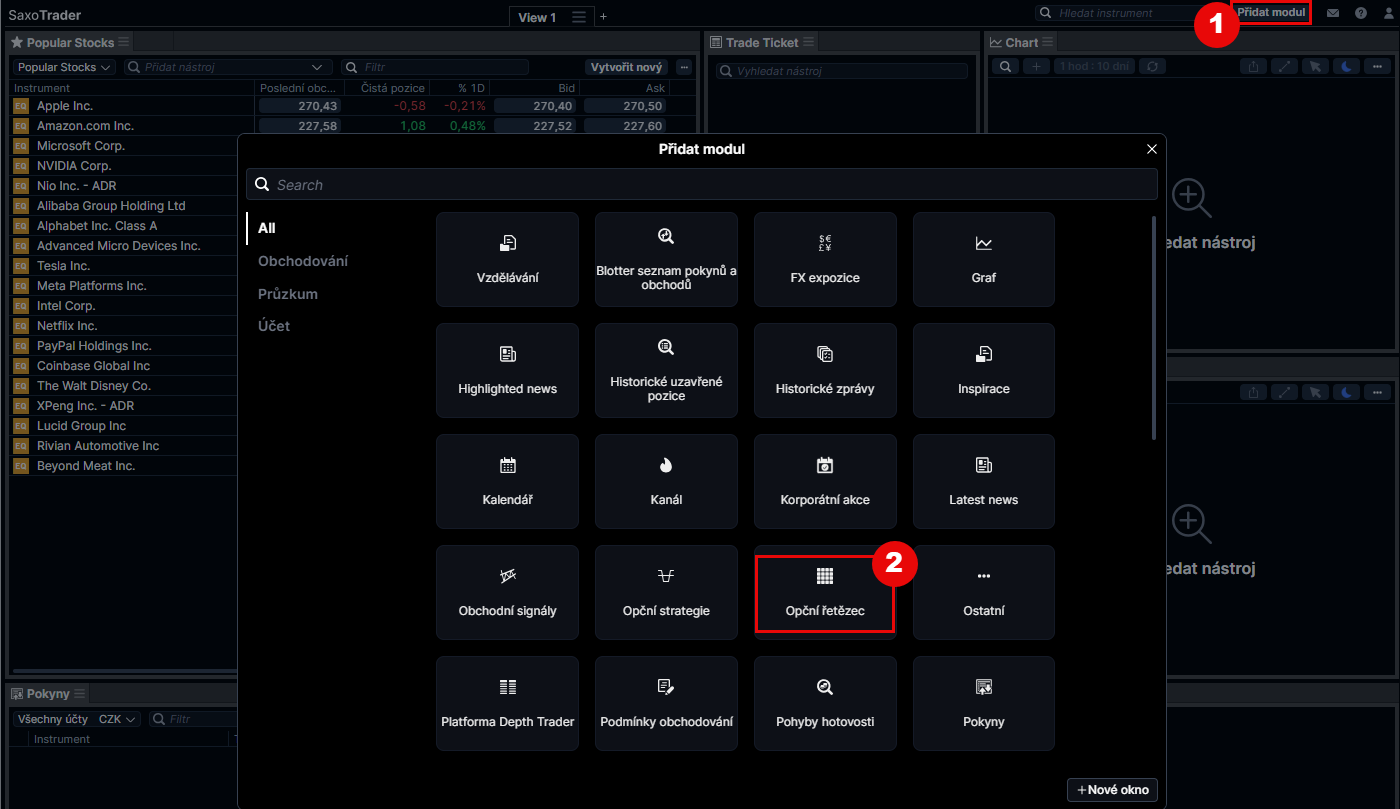The height and width of the screenshot is (809, 1400).
Task: Open the Opční řetězec module tile
Action: coord(824,592)
